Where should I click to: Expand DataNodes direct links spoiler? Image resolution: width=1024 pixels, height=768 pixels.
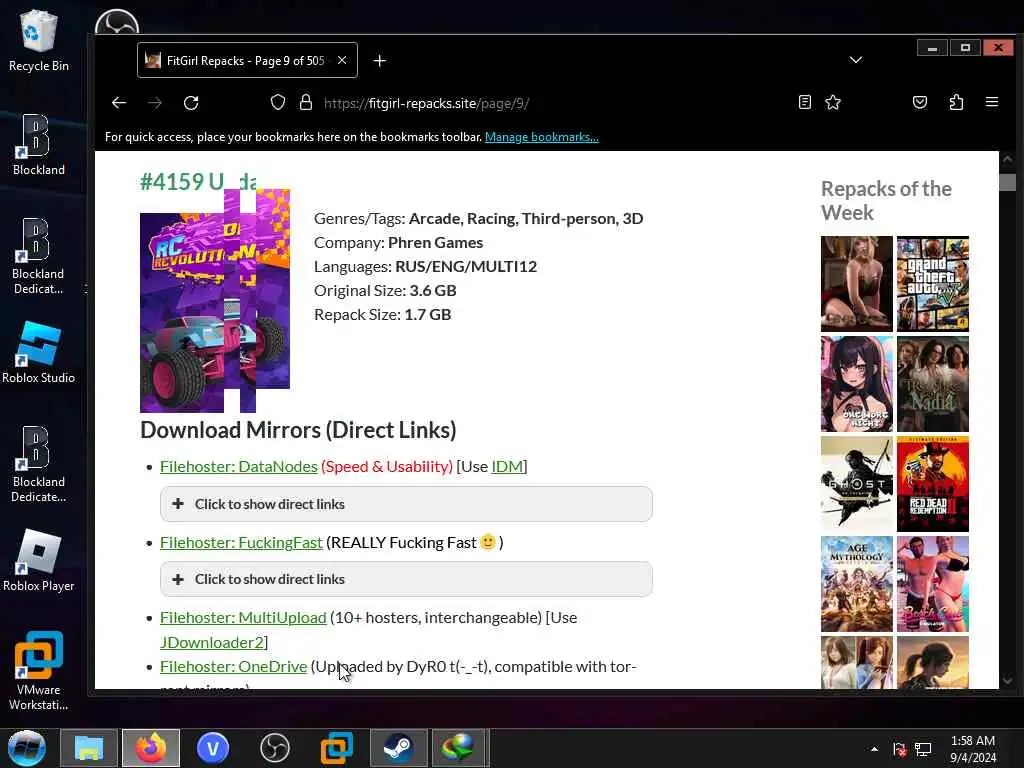(406, 504)
